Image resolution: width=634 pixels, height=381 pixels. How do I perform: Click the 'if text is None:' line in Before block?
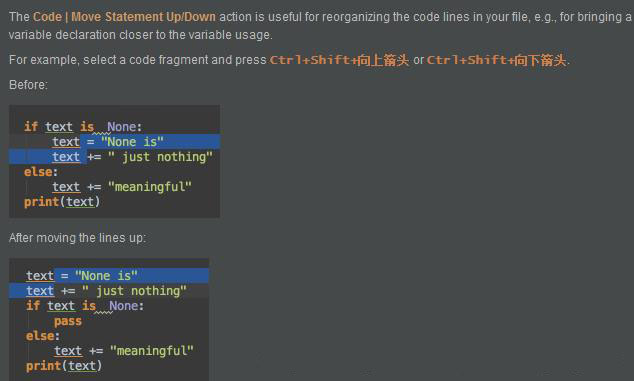pyautogui.click(x=83, y=127)
